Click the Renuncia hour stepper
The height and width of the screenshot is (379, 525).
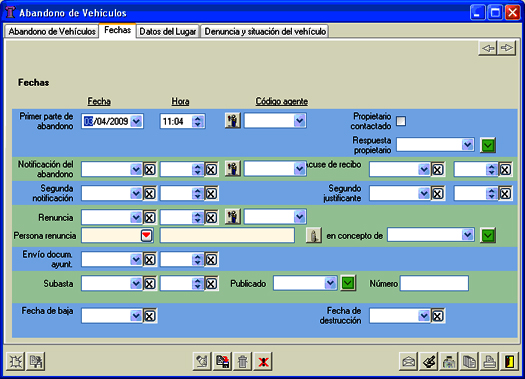pyautogui.click(x=198, y=218)
